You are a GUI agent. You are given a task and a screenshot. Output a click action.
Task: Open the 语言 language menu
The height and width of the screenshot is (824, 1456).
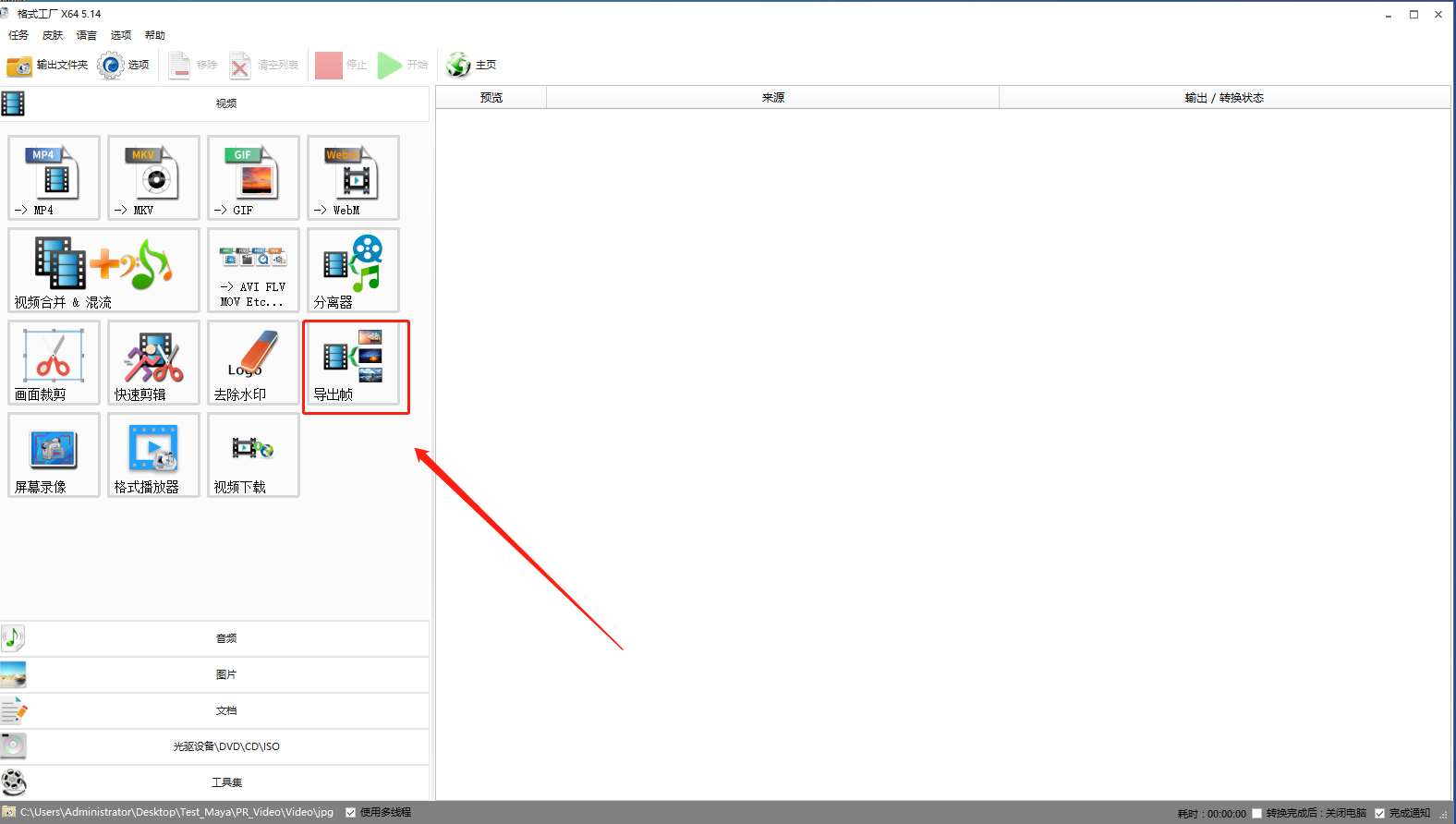[x=87, y=35]
